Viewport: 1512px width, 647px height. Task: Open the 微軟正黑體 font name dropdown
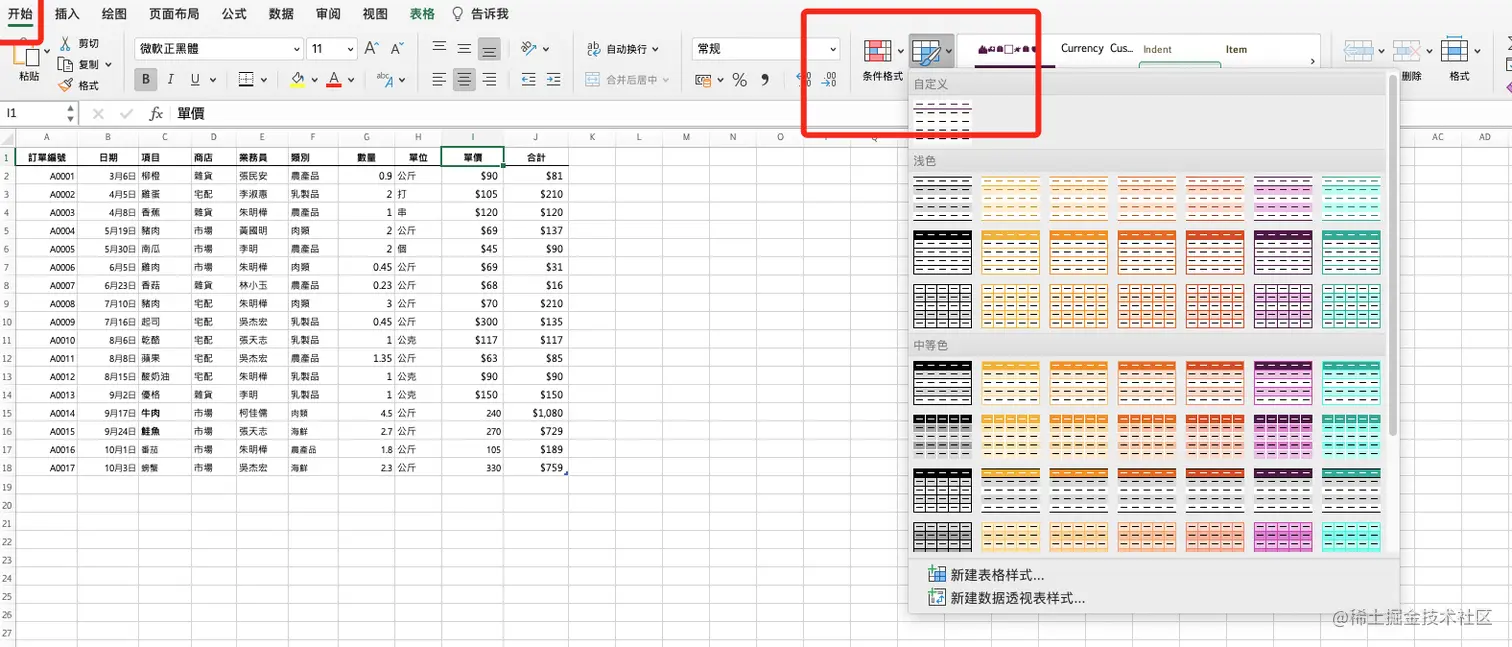click(x=297, y=49)
